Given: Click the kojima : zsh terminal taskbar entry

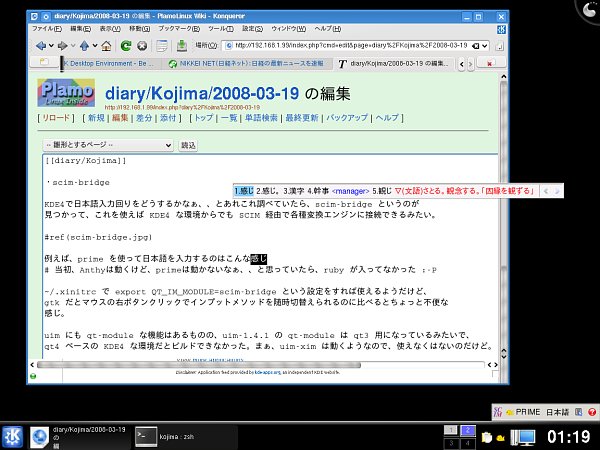Looking at the screenshot, I should [185, 437].
